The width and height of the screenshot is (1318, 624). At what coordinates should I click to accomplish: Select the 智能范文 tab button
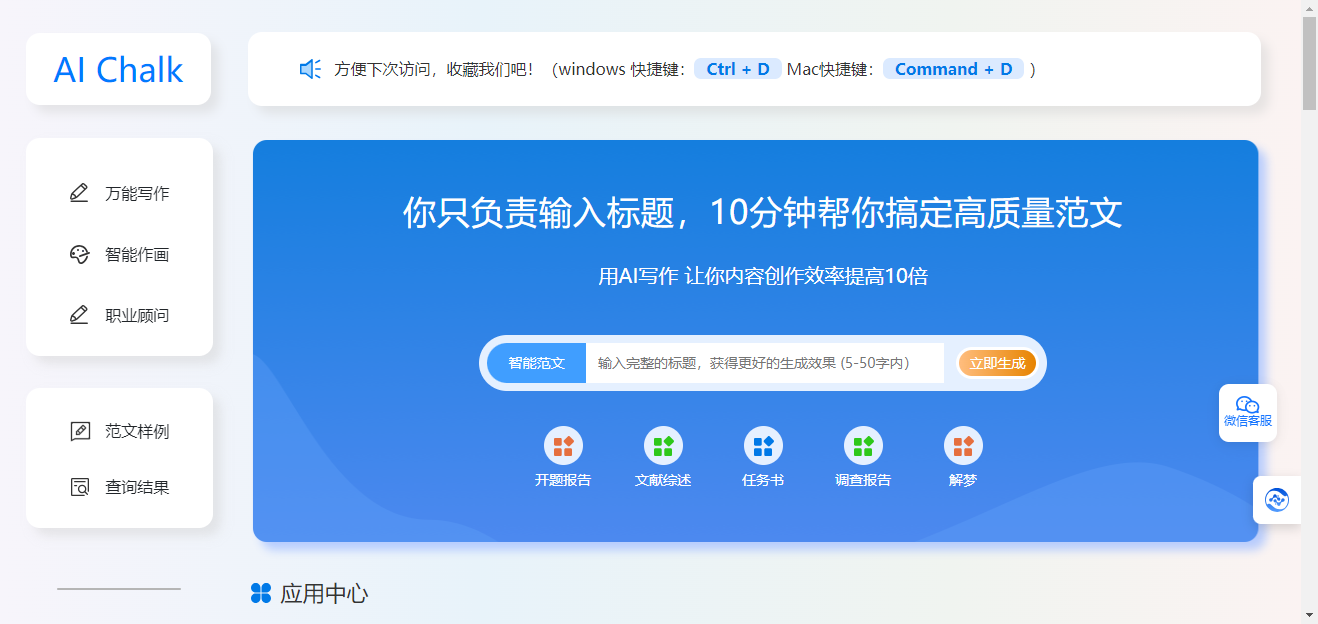[537, 363]
